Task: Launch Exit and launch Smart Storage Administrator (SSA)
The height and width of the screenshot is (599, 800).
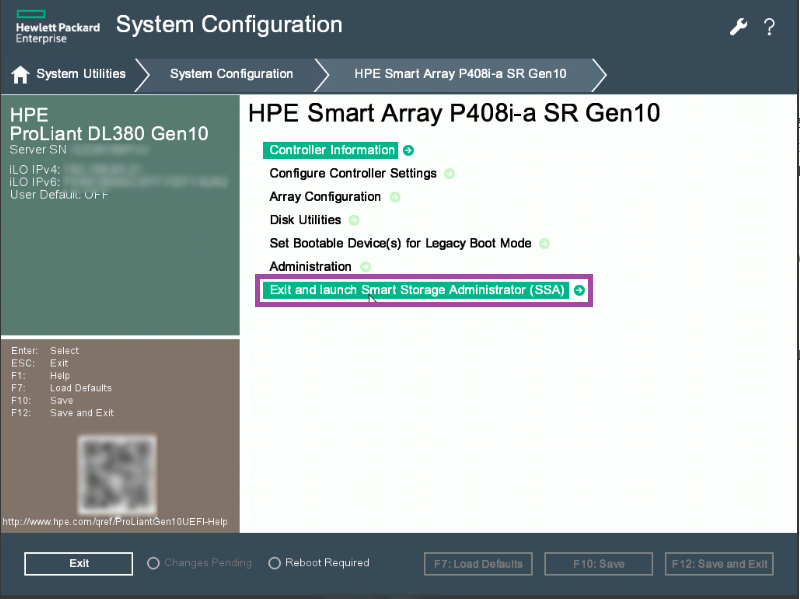Action: coord(416,290)
